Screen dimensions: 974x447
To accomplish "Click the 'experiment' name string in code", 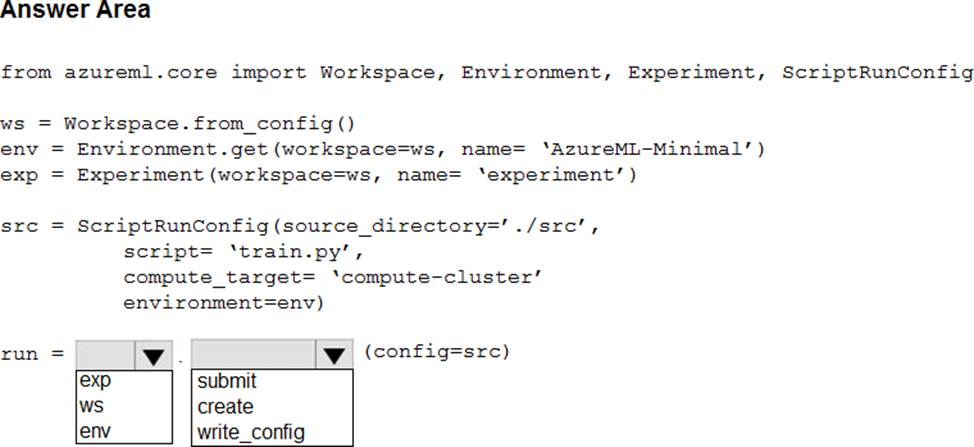I will (548, 176).
